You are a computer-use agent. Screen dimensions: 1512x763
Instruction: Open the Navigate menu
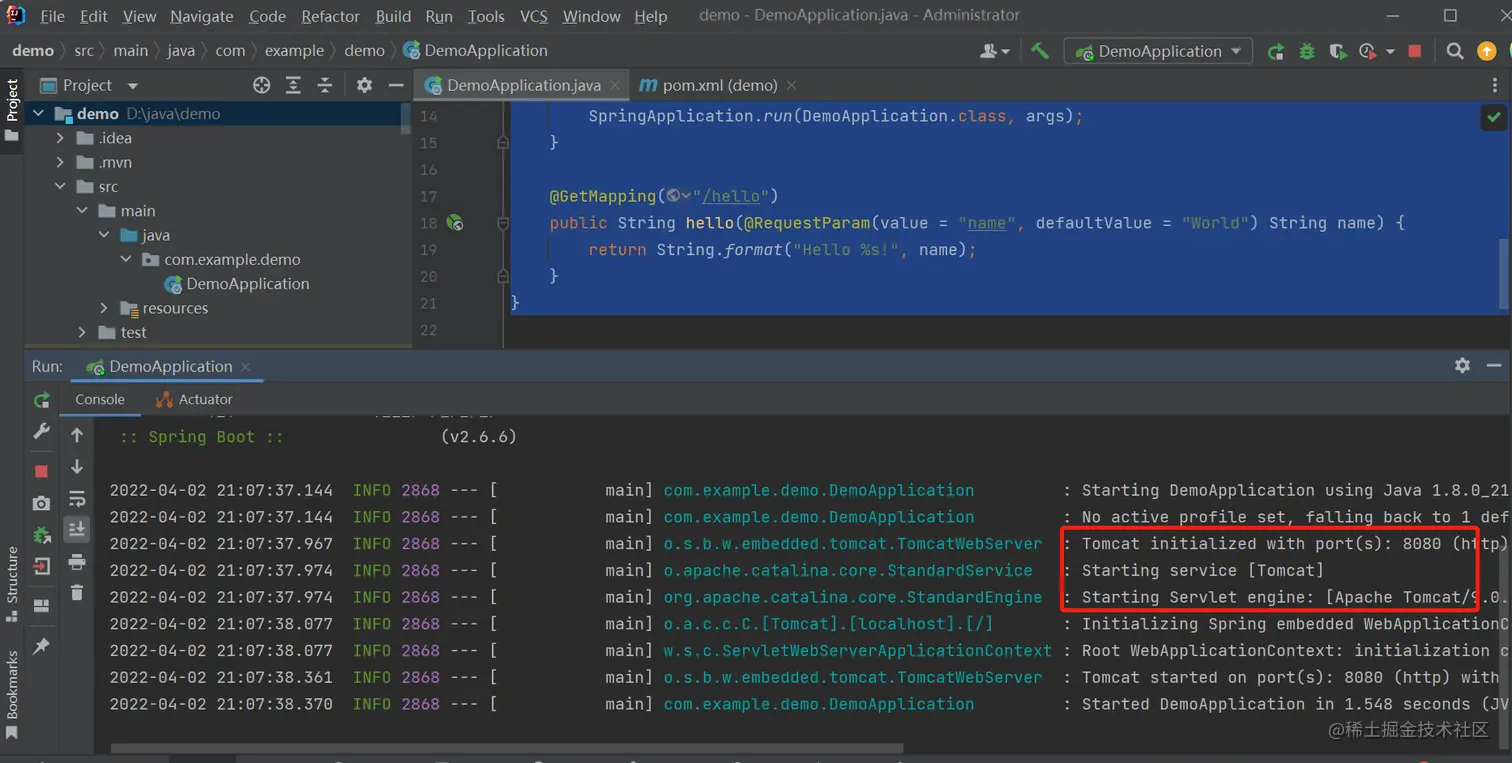coord(202,16)
